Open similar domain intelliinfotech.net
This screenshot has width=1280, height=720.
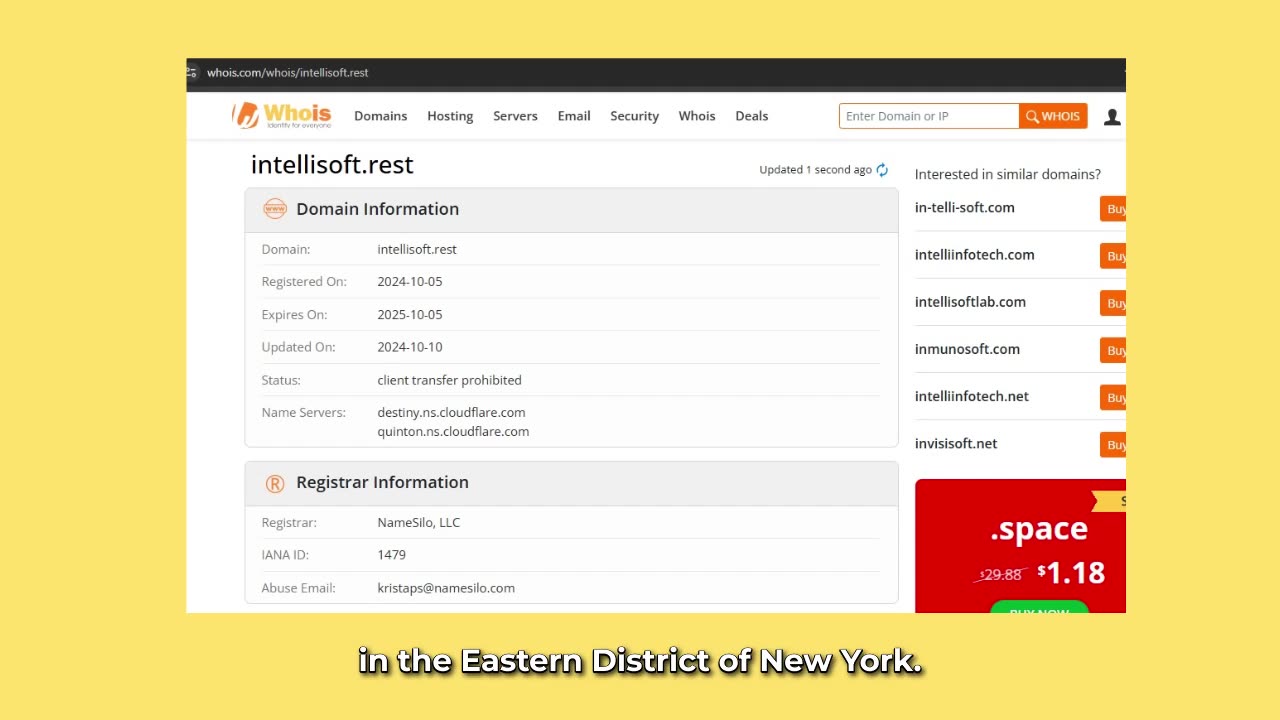972,396
